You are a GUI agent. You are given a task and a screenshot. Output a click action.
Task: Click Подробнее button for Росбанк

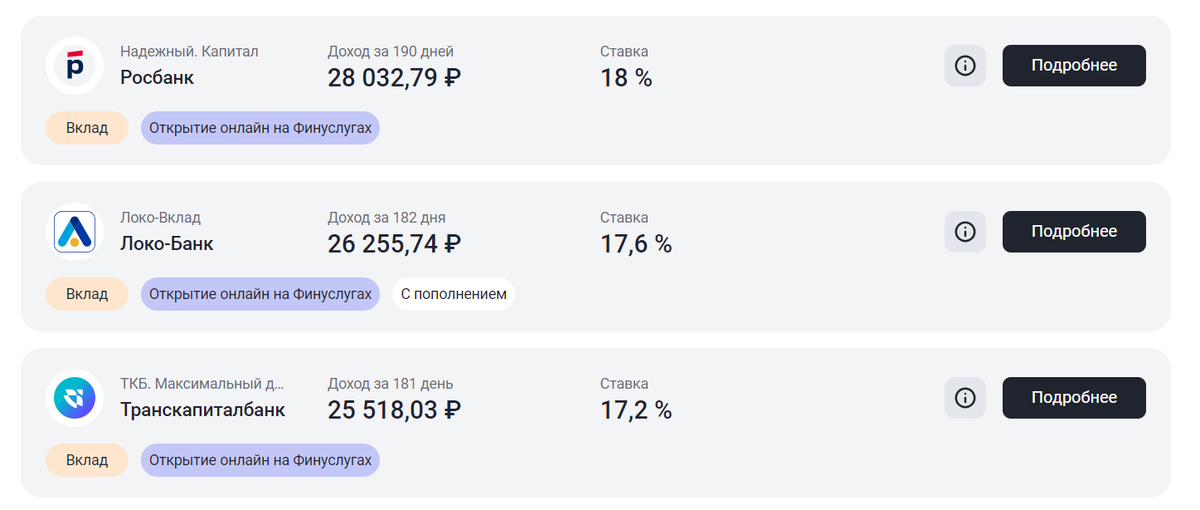(1074, 65)
